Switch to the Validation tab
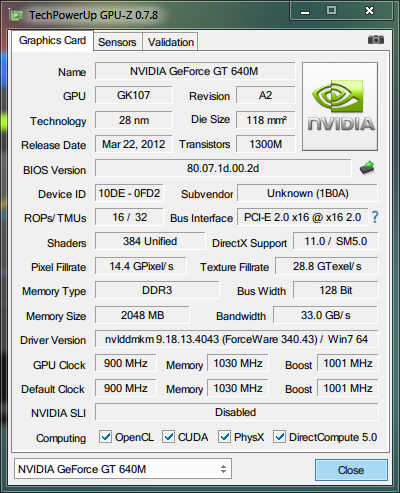The height and width of the screenshot is (493, 400). point(171,42)
